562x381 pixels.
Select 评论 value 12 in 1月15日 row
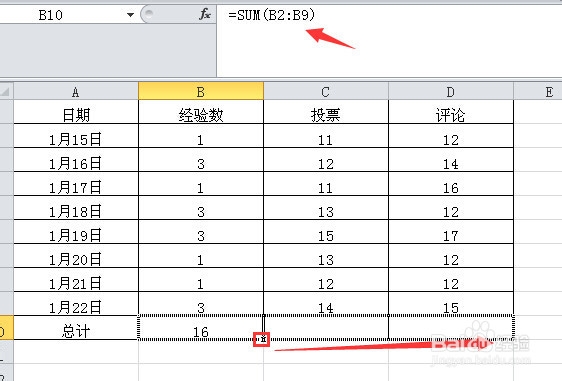tap(451, 136)
